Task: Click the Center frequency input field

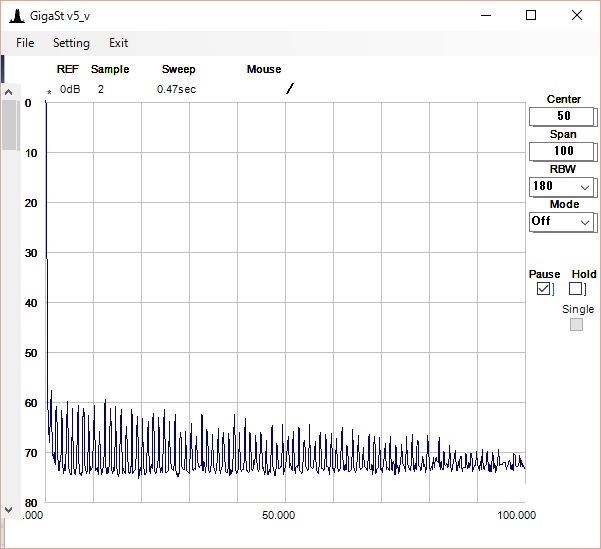Action: (x=562, y=116)
